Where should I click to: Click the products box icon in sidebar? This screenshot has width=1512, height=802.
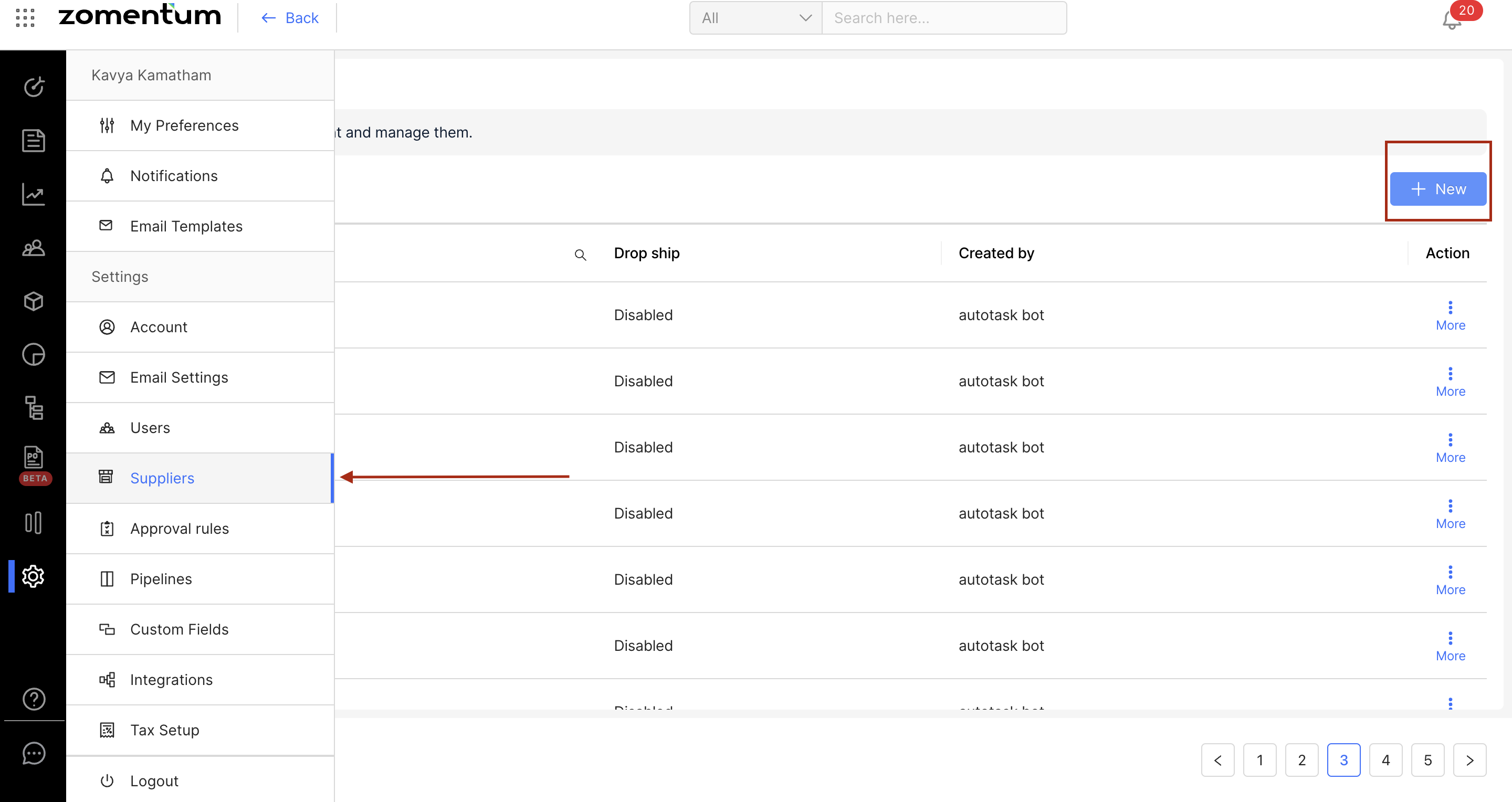pyautogui.click(x=34, y=302)
